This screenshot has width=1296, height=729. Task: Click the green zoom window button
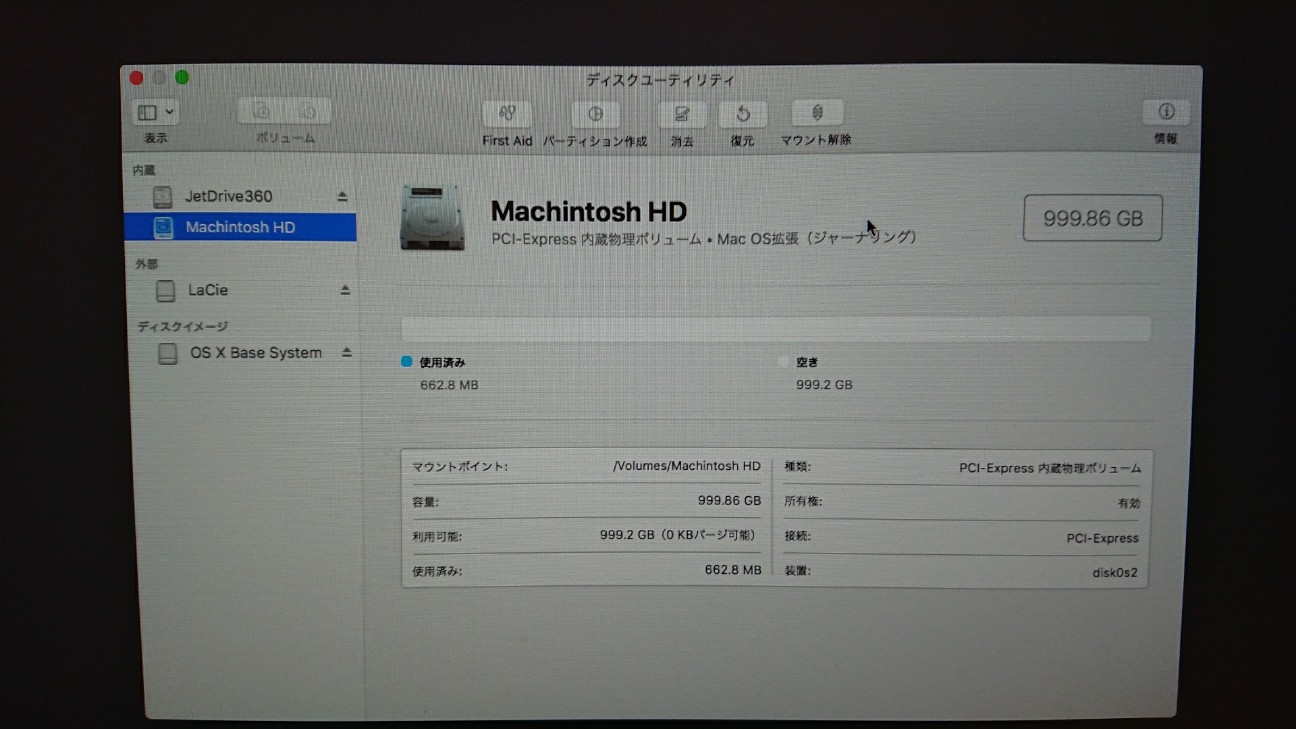pyautogui.click(x=182, y=77)
